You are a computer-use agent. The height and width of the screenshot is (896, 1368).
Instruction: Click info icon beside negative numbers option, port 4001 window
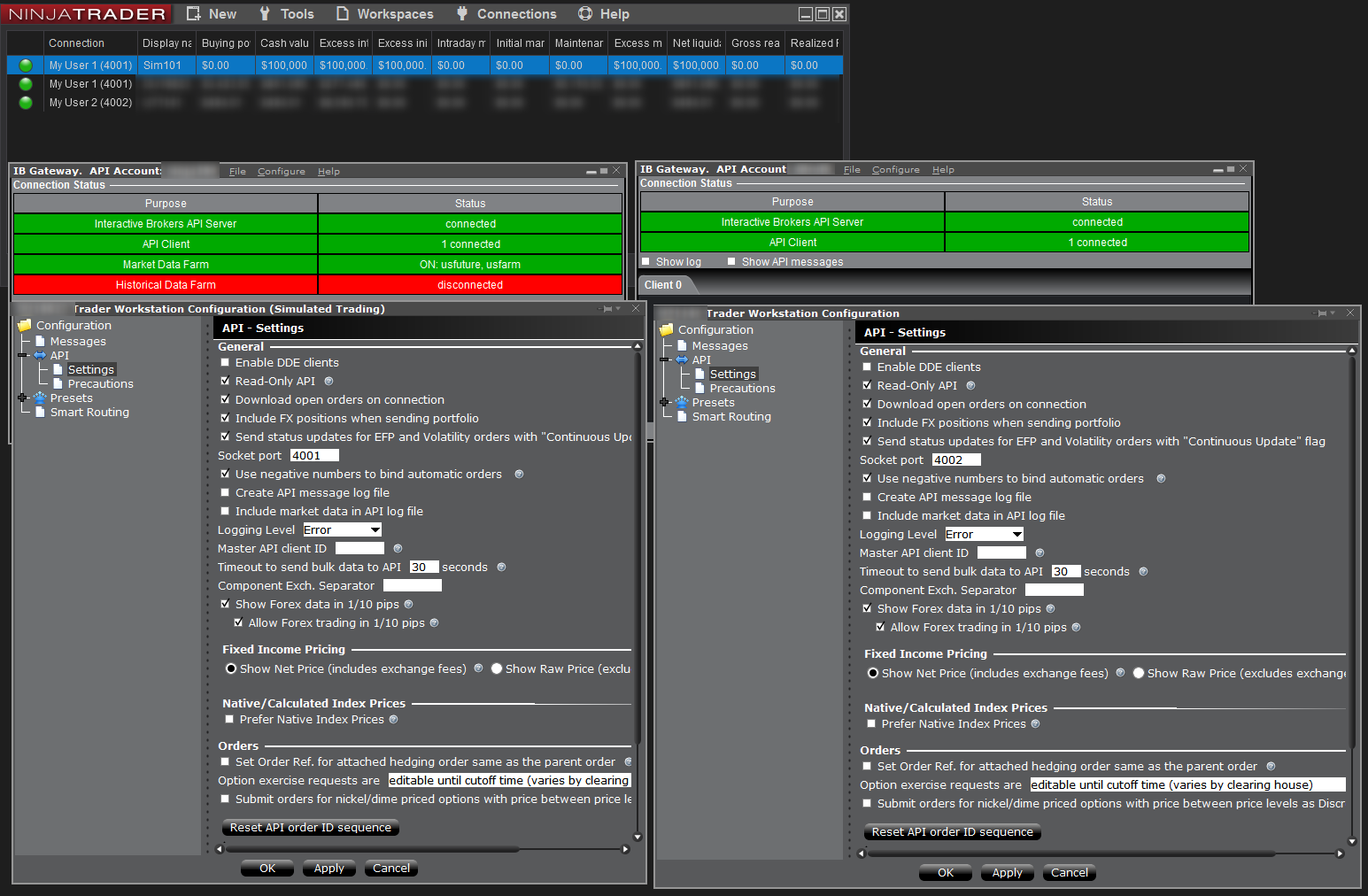(519, 475)
